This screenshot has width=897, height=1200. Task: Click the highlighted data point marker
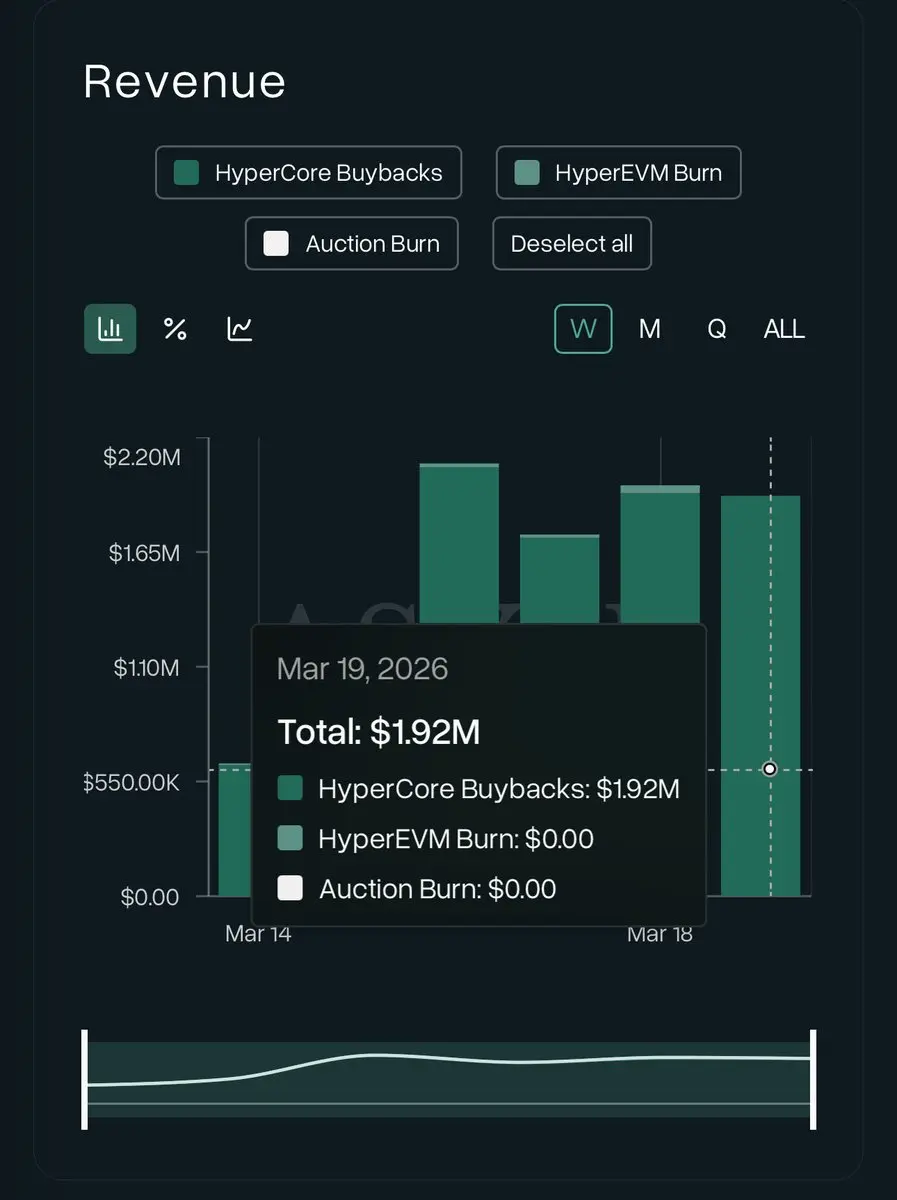770,769
